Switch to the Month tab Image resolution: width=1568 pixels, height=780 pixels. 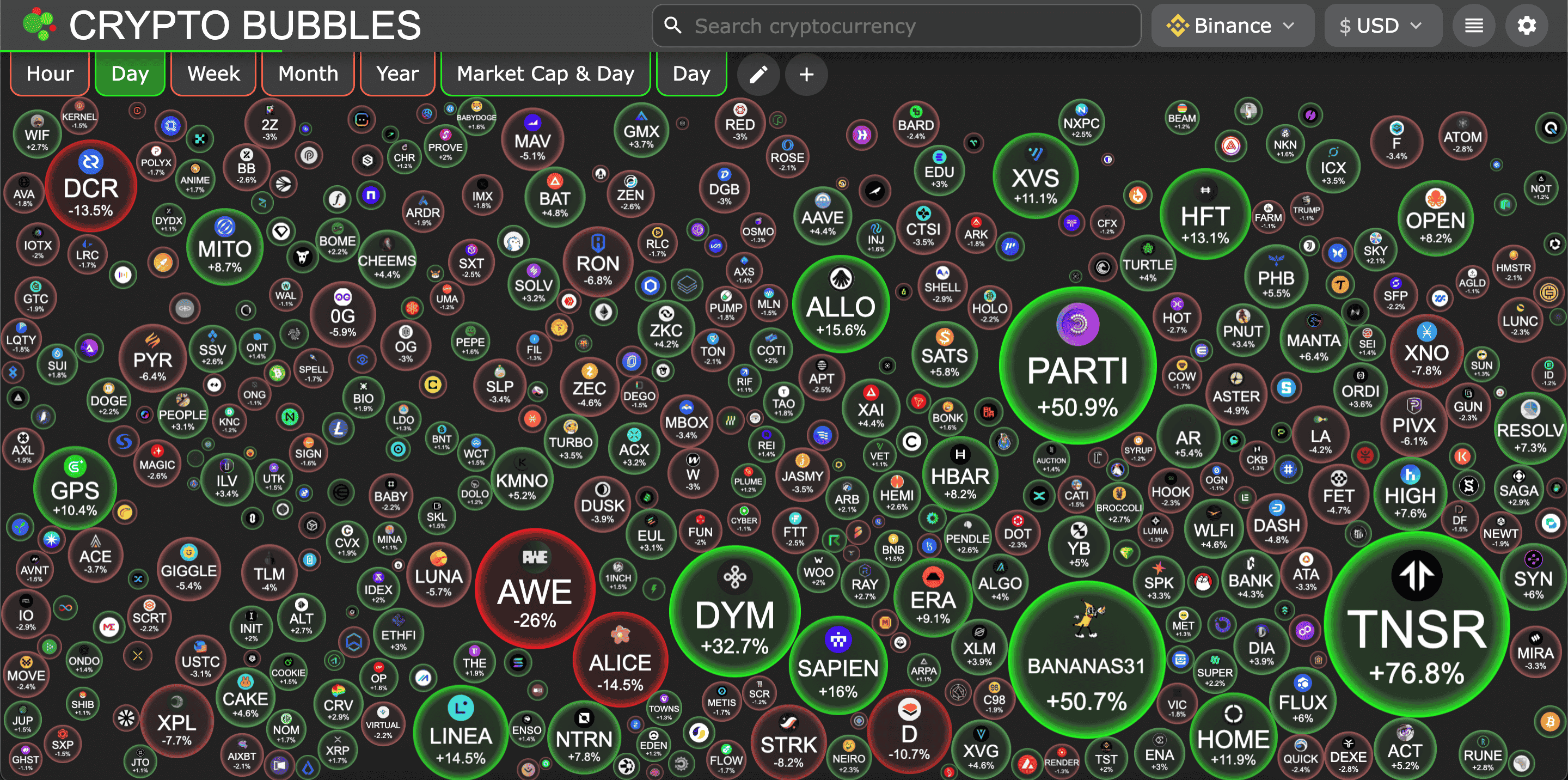tap(308, 74)
